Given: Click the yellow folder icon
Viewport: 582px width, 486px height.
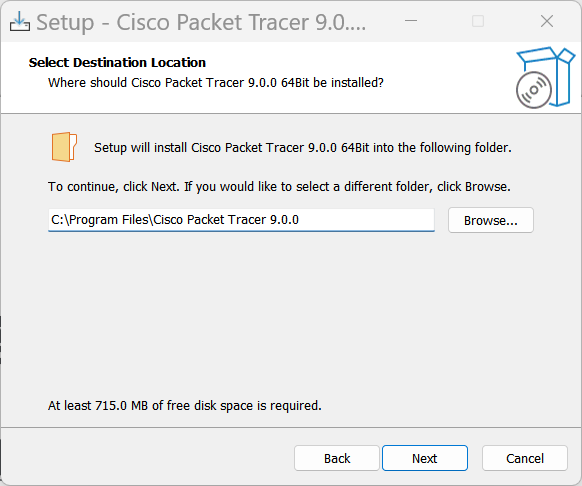Looking at the screenshot, I should (x=64, y=147).
